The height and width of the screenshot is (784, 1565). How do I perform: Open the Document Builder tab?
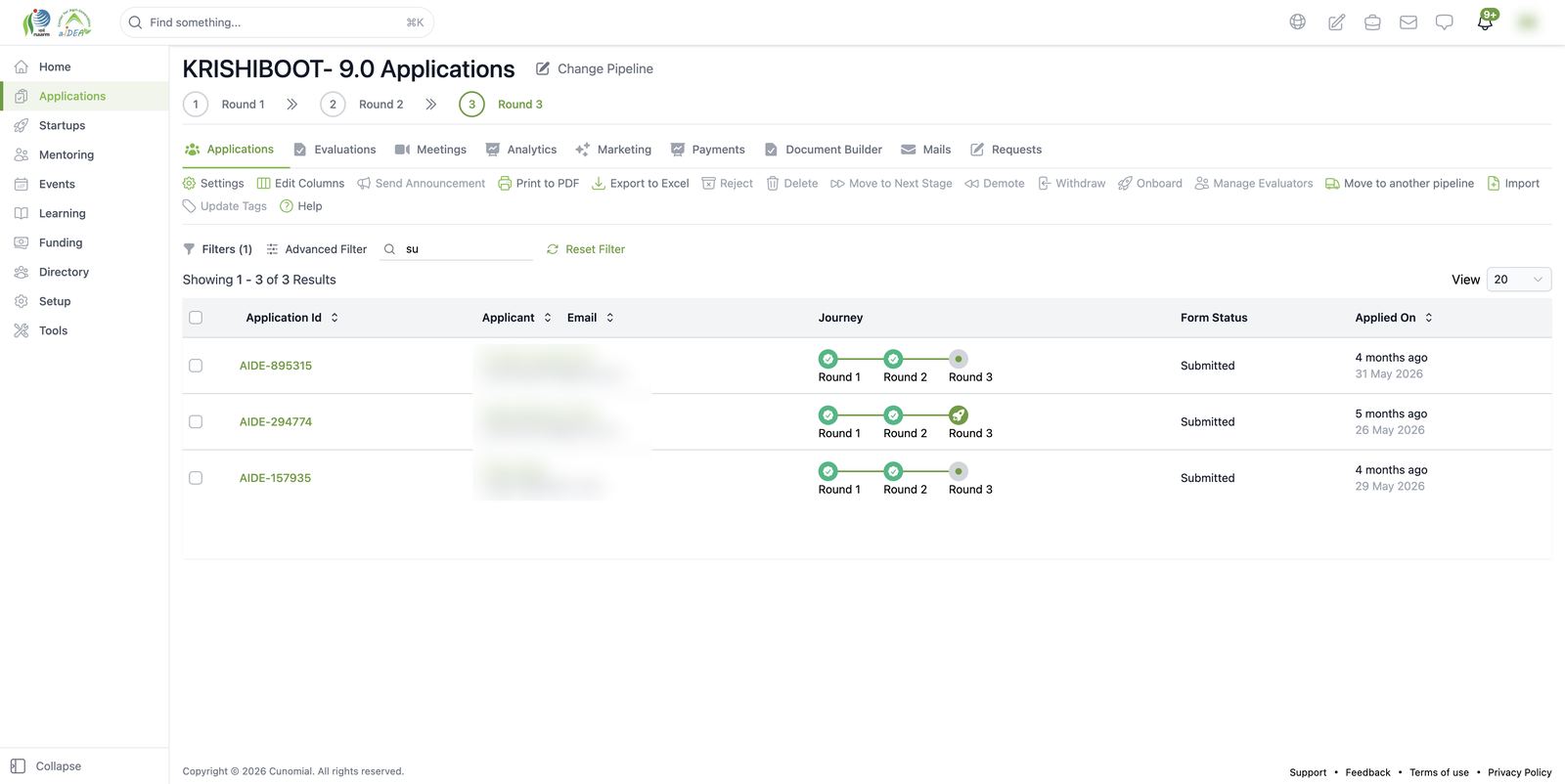(824, 150)
